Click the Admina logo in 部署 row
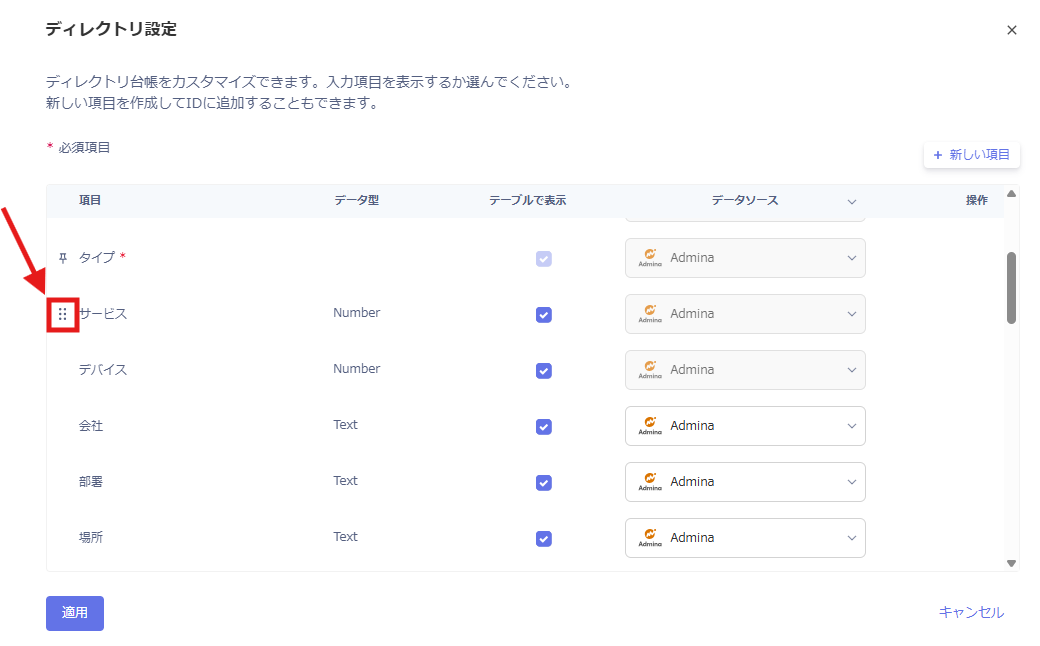Viewport: 1040px width, 646px height. click(x=650, y=482)
